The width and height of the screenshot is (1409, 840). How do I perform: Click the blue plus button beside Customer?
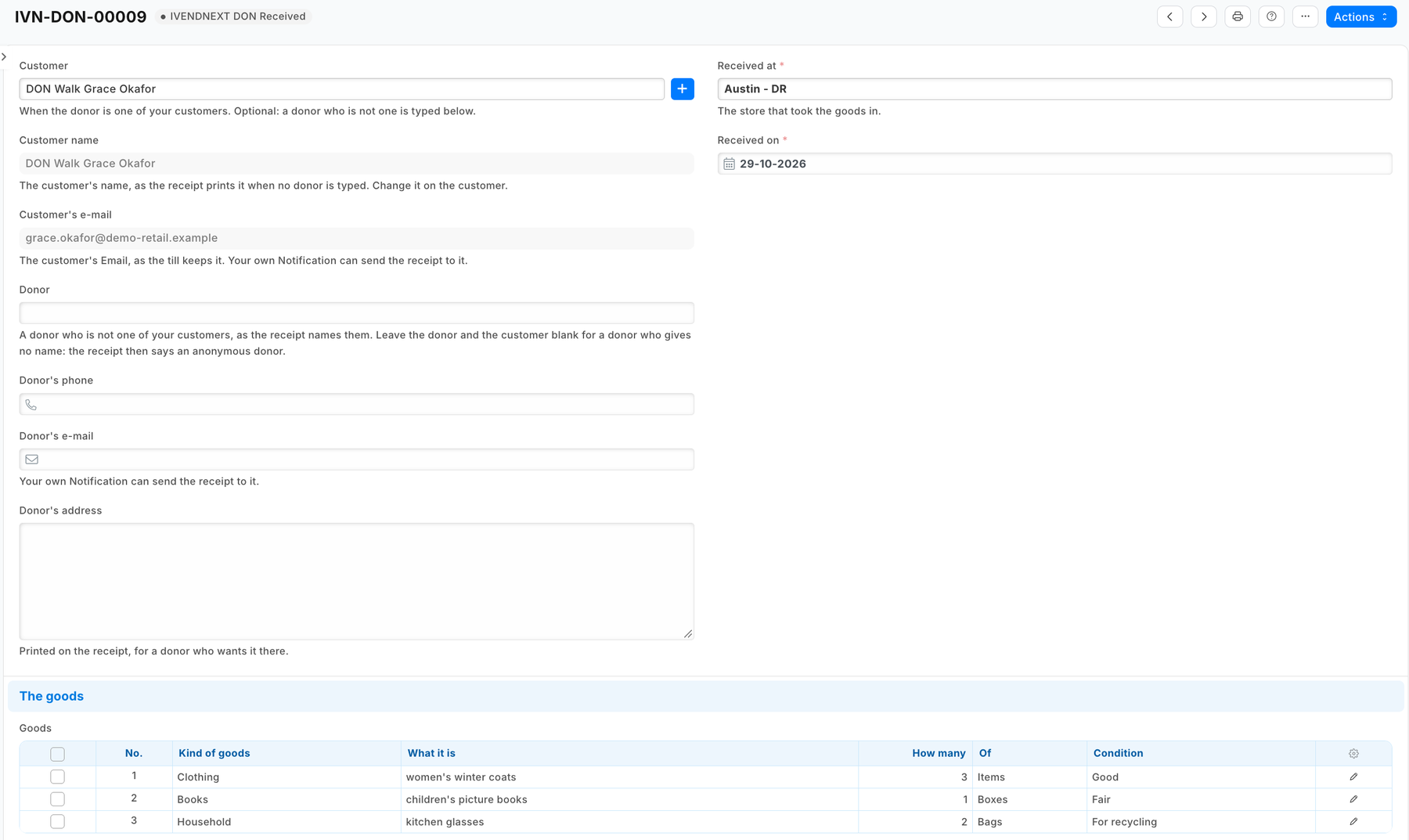click(683, 89)
